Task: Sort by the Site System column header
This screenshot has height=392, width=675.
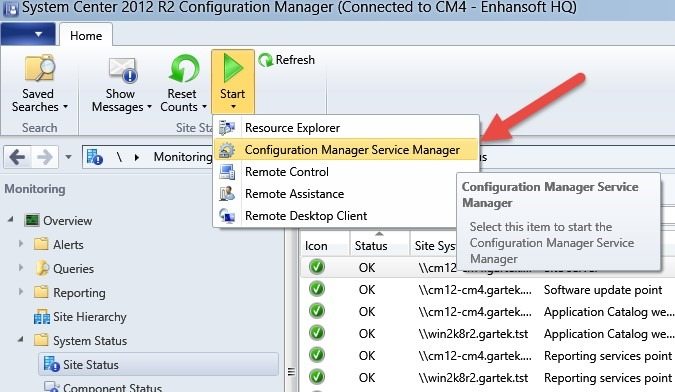Action: [x=434, y=246]
